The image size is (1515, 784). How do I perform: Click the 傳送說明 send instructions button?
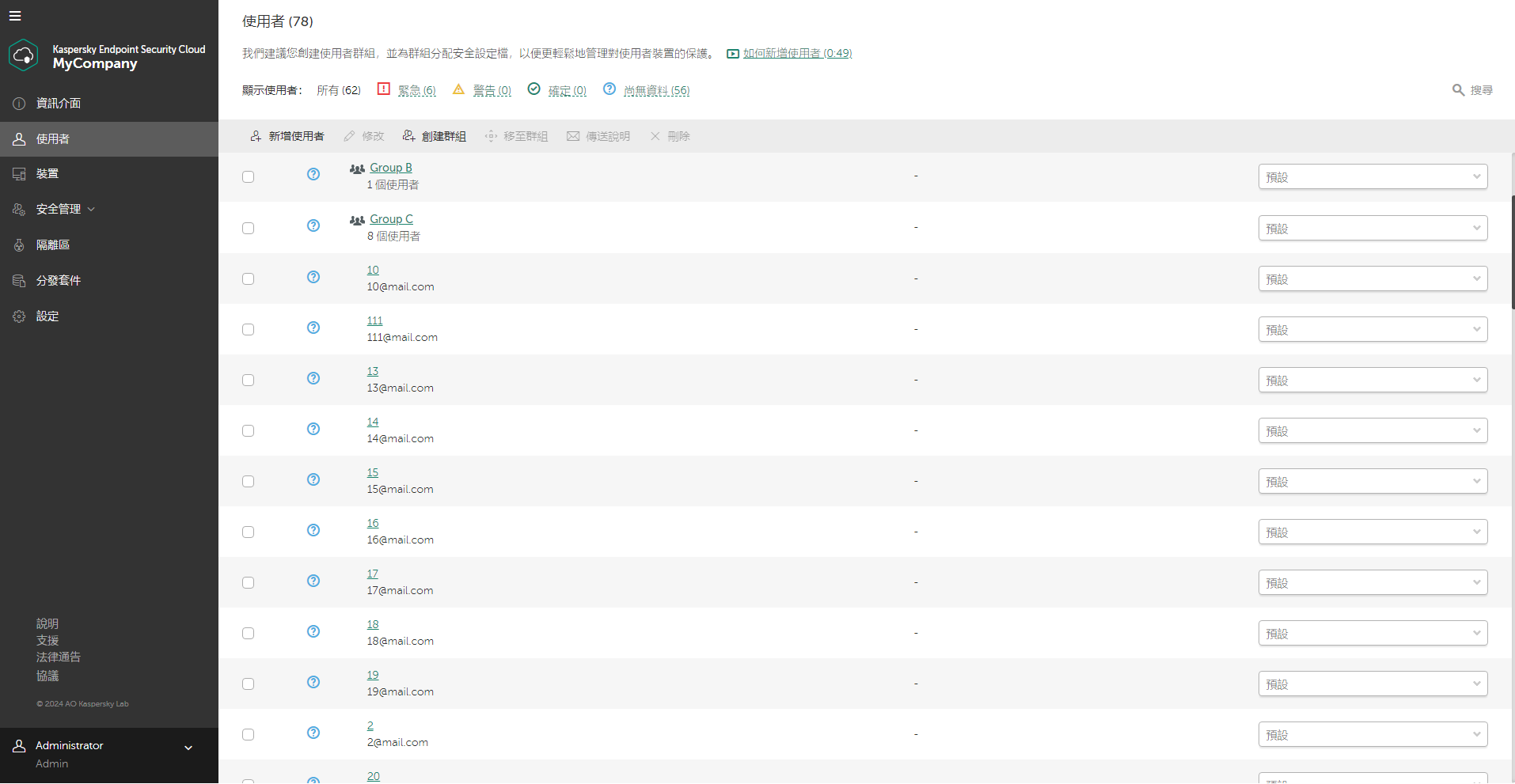click(x=598, y=136)
